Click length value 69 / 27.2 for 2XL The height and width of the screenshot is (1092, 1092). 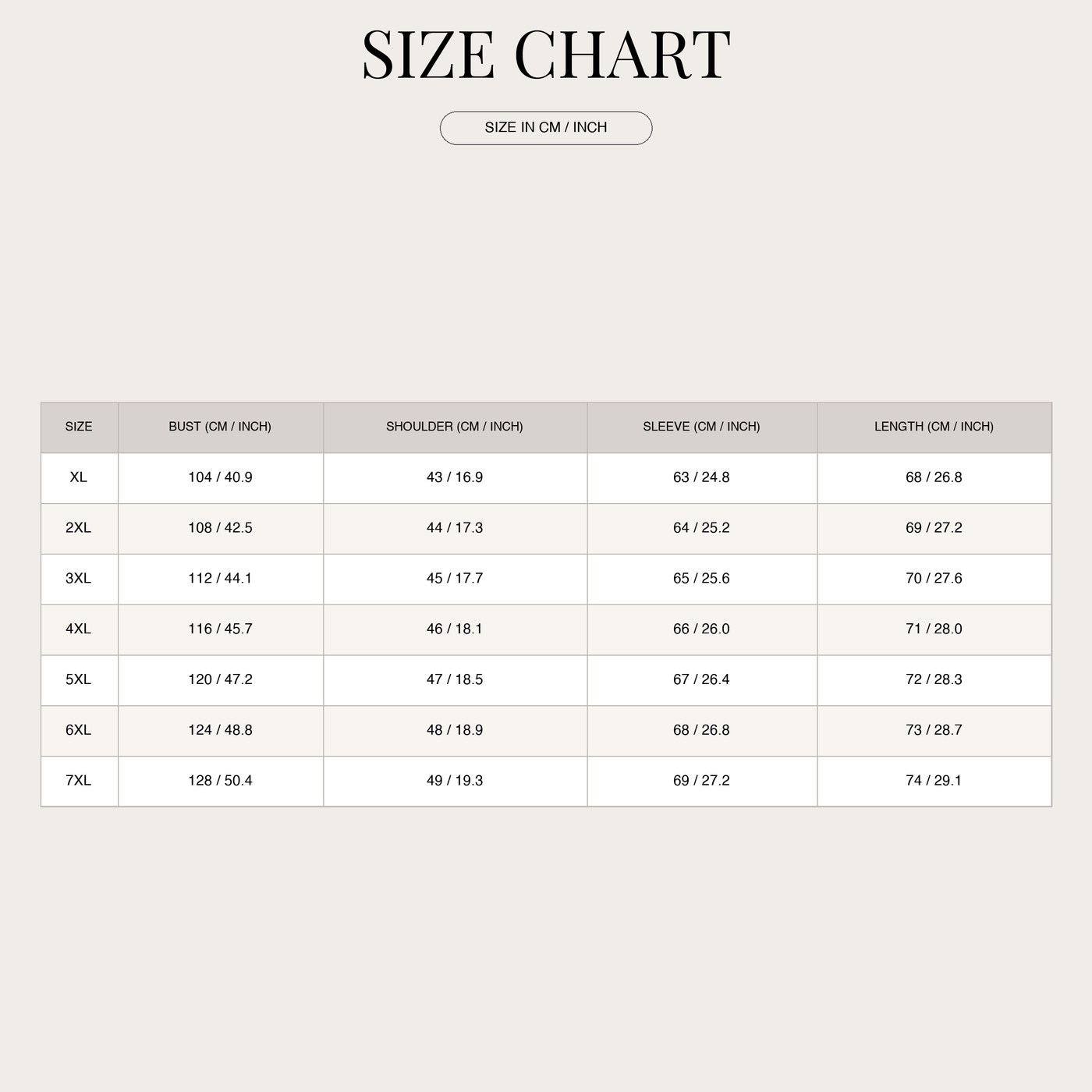tap(934, 528)
